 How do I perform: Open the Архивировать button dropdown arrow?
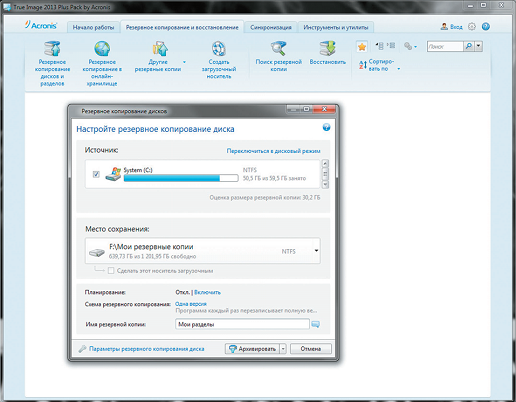[x=283, y=349]
